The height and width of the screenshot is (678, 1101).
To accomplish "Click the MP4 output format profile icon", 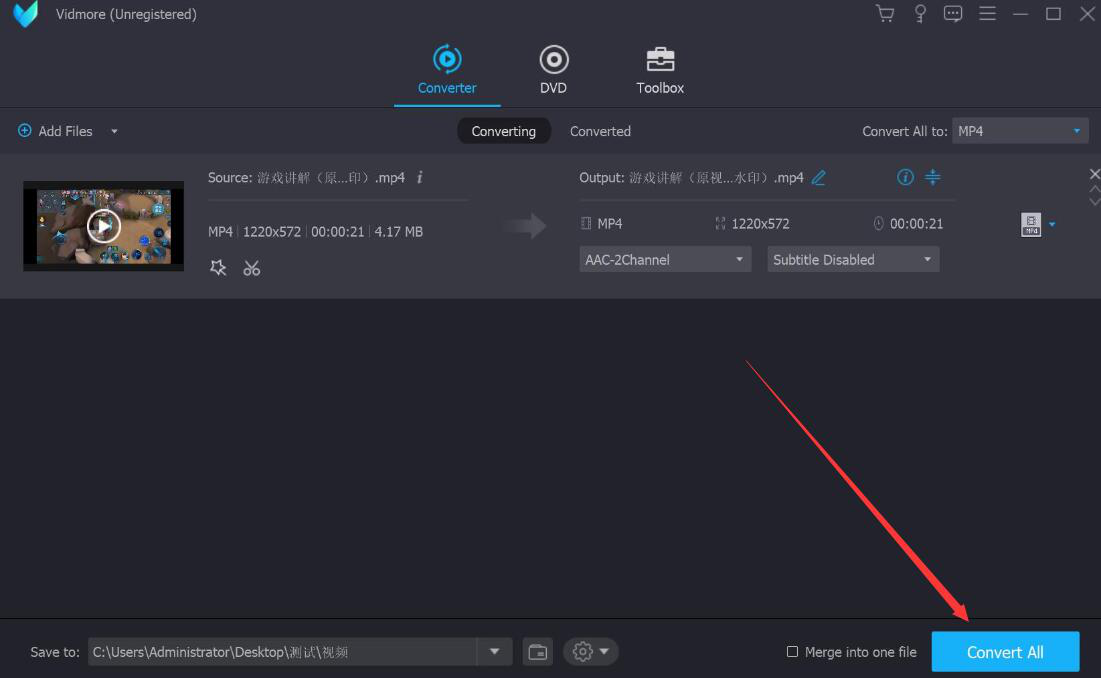I will (1031, 225).
